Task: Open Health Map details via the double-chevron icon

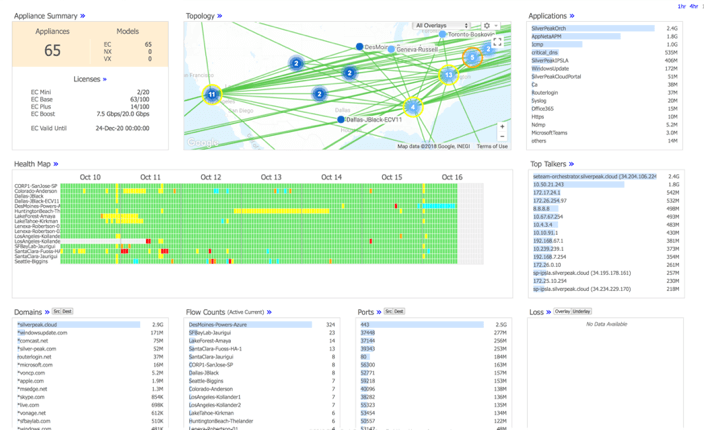Action: click(56, 164)
